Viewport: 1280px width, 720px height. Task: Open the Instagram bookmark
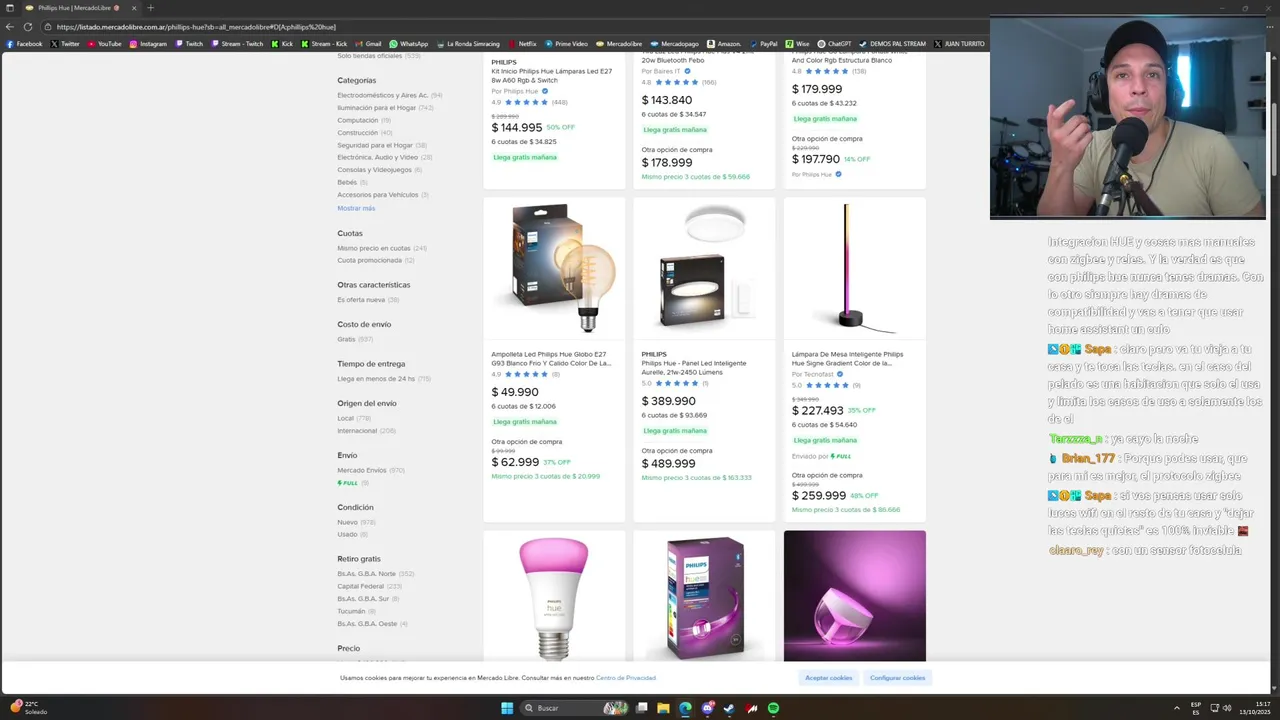click(148, 44)
